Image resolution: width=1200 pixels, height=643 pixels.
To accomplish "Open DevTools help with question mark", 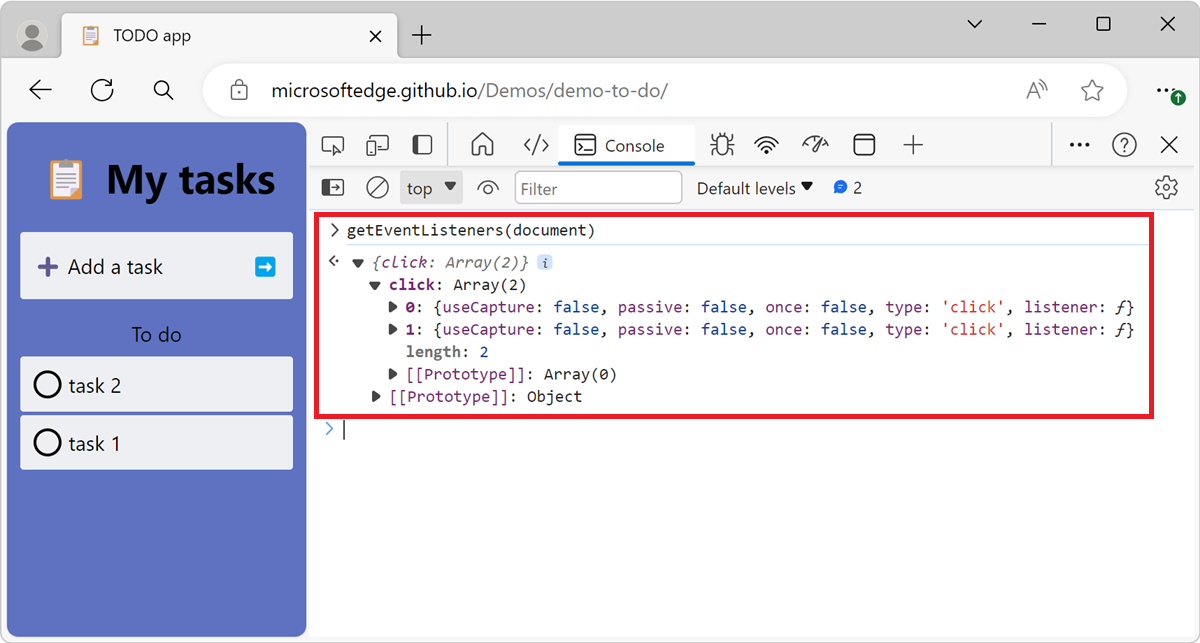I will click(1124, 144).
